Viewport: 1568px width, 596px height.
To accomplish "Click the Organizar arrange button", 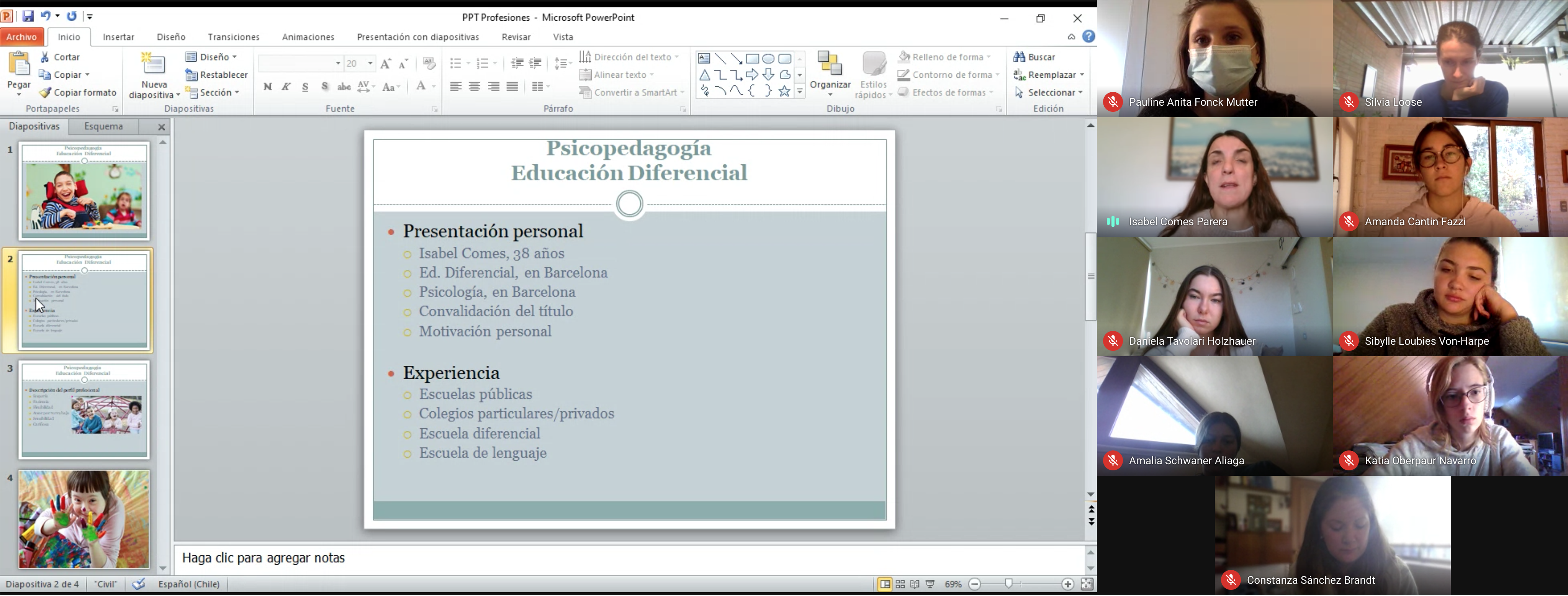I will 830,74.
